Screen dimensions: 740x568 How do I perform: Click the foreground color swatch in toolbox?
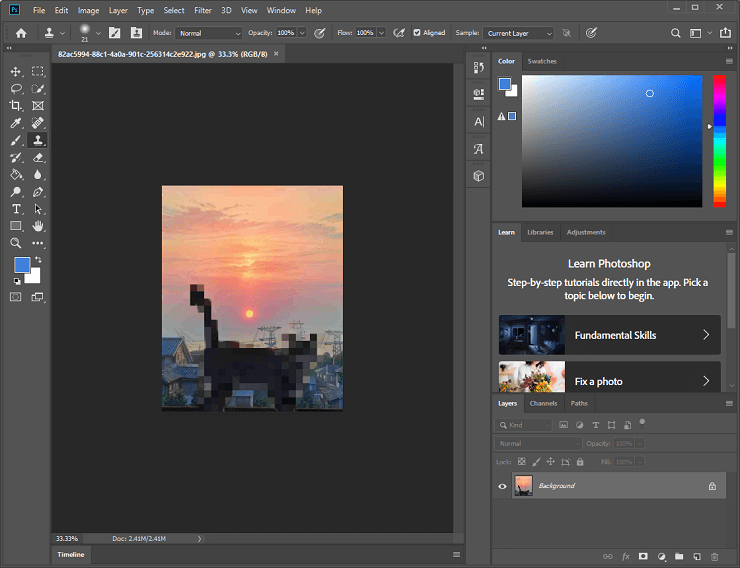click(x=22, y=265)
